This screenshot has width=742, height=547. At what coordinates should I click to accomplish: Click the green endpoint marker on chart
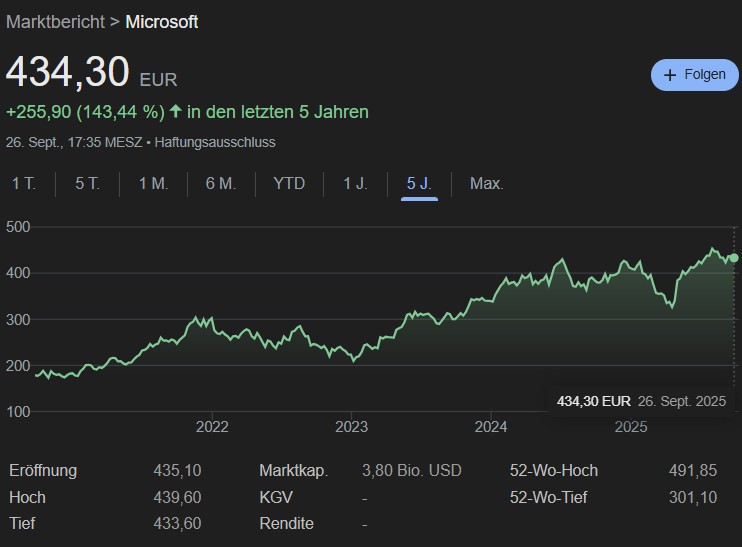coord(733,258)
